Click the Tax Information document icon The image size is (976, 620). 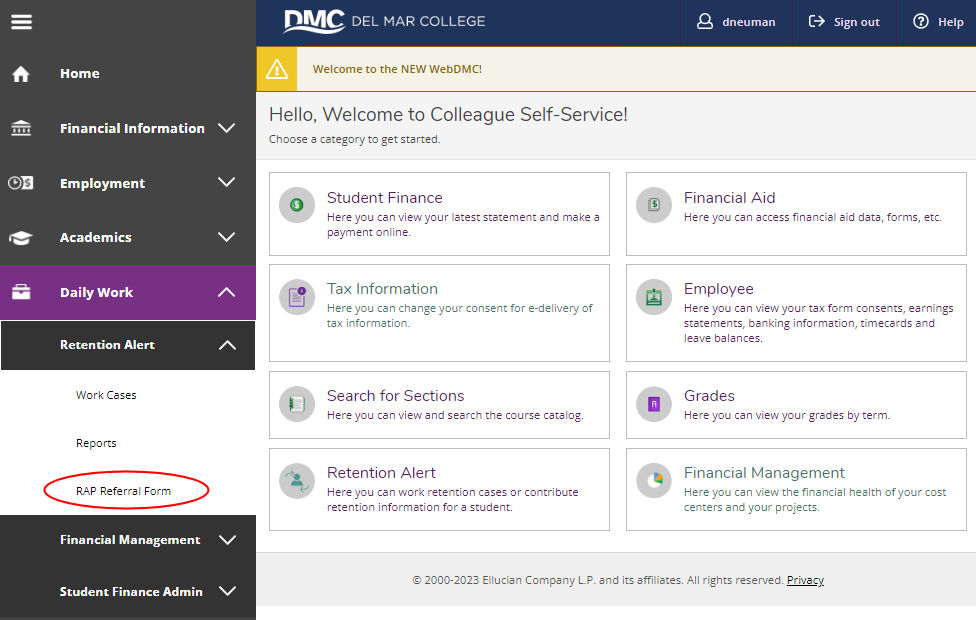(297, 296)
